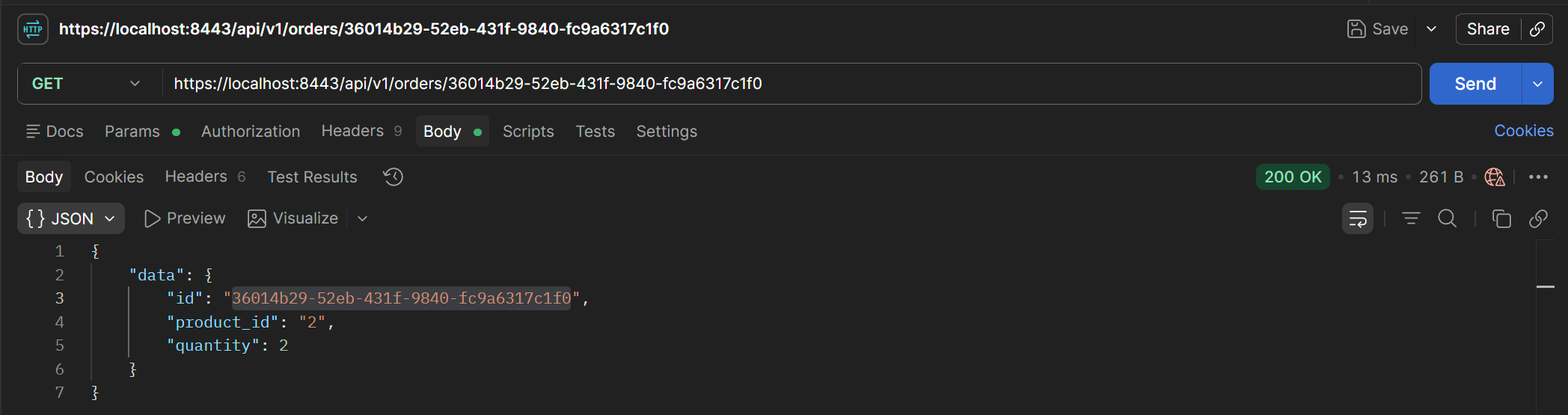Click the blue Send button
Image resolution: width=1568 pixels, height=415 pixels.
pos(1475,84)
